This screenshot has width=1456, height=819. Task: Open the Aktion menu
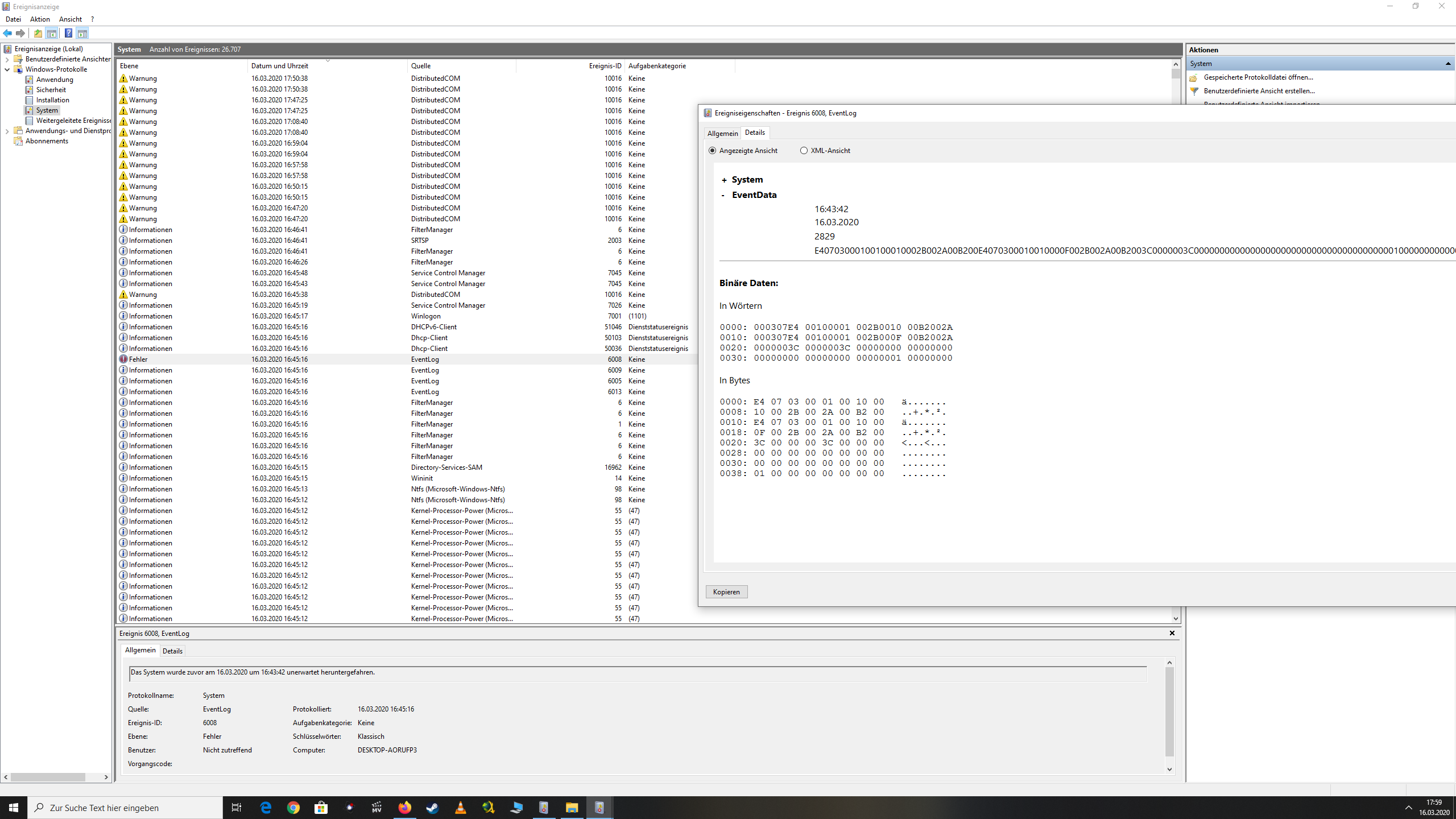point(40,19)
